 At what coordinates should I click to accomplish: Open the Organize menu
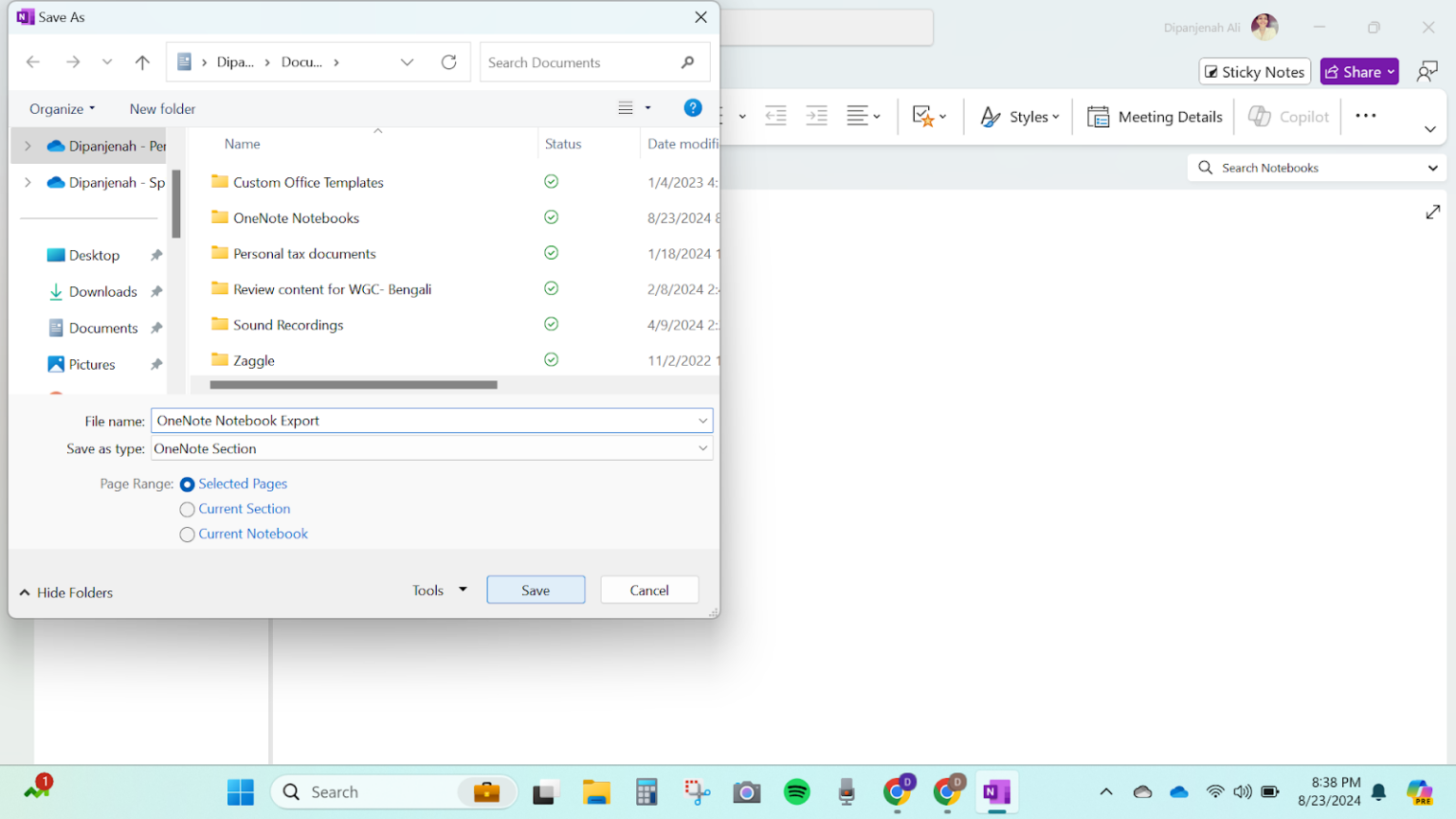(x=61, y=108)
